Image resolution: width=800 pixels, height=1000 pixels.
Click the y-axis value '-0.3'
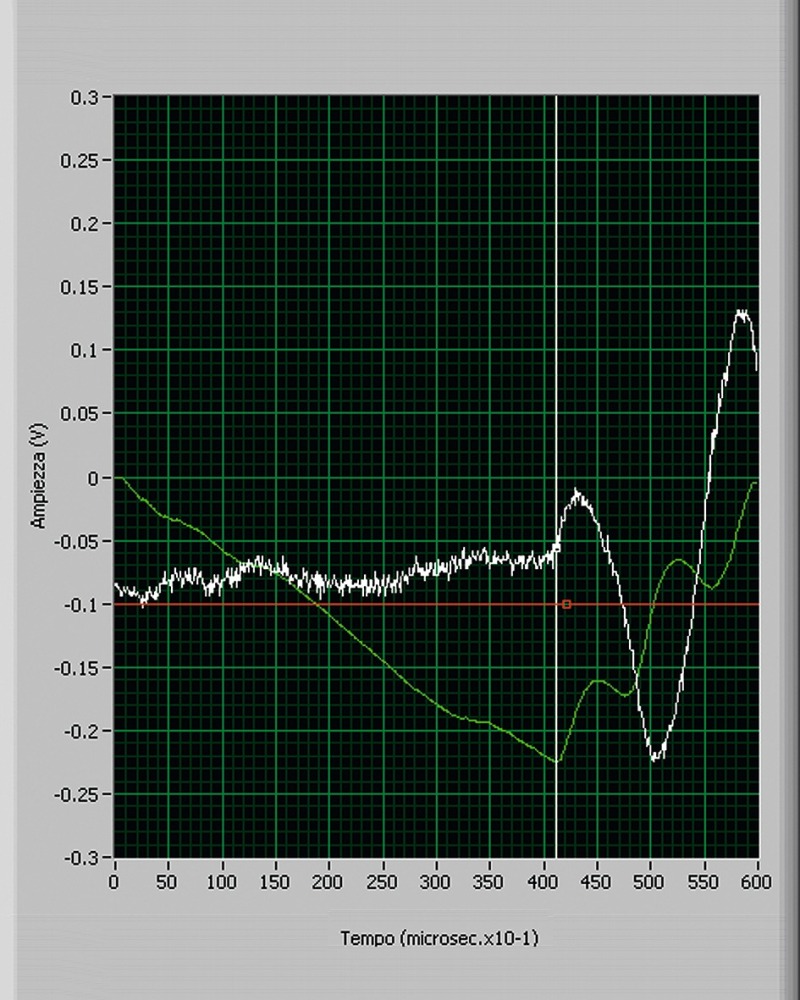(x=82, y=858)
